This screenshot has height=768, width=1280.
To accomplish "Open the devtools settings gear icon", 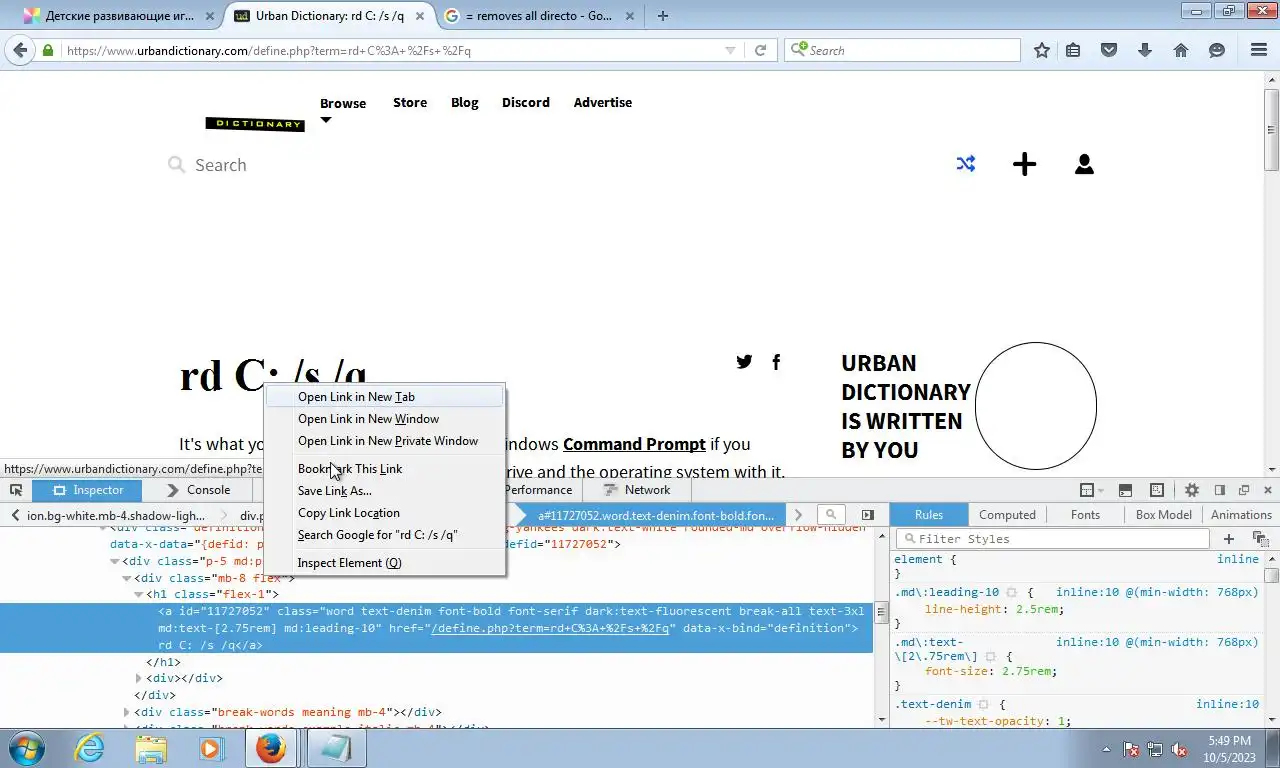I will click(x=1192, y=490).
